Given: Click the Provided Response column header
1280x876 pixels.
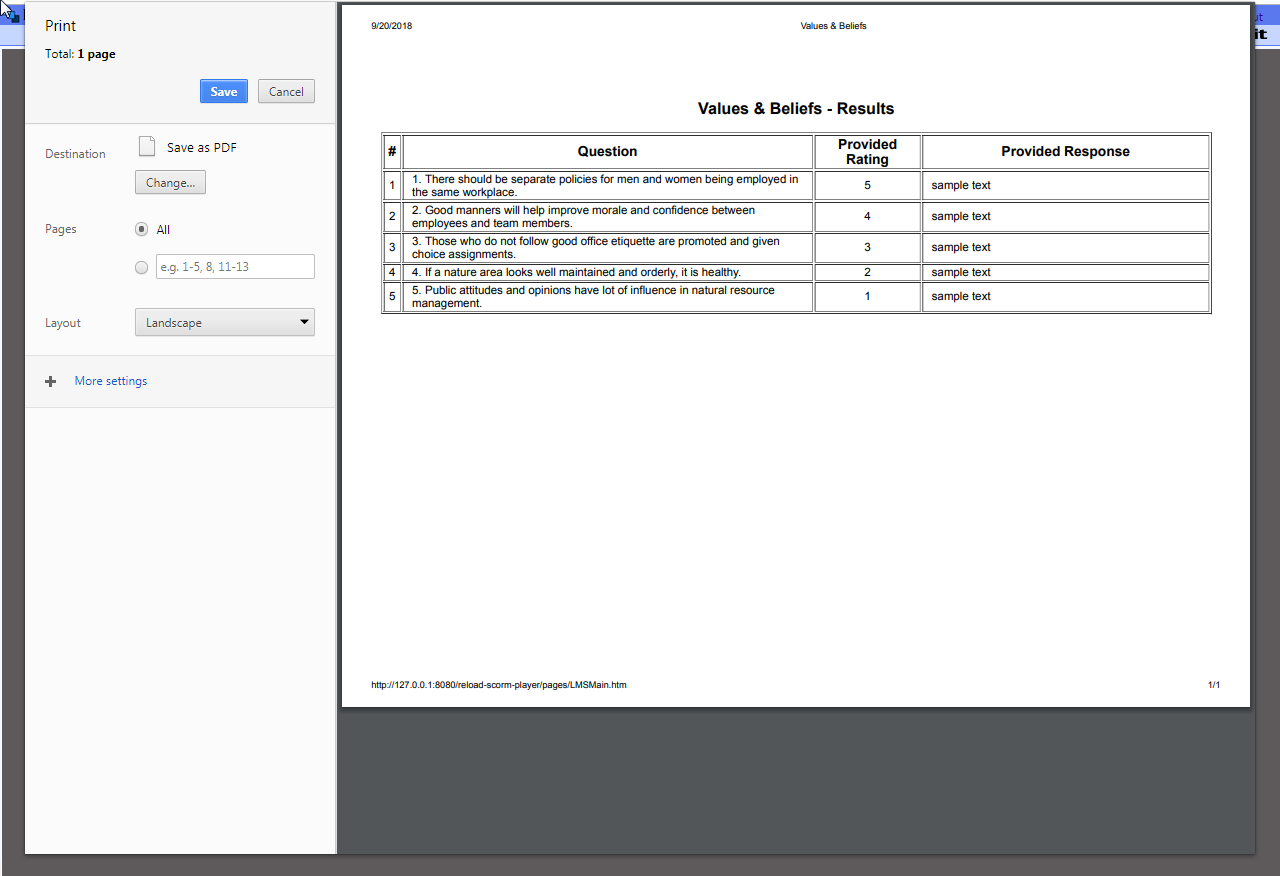Looking at the screenshot, I should [x=1065, y=152].
